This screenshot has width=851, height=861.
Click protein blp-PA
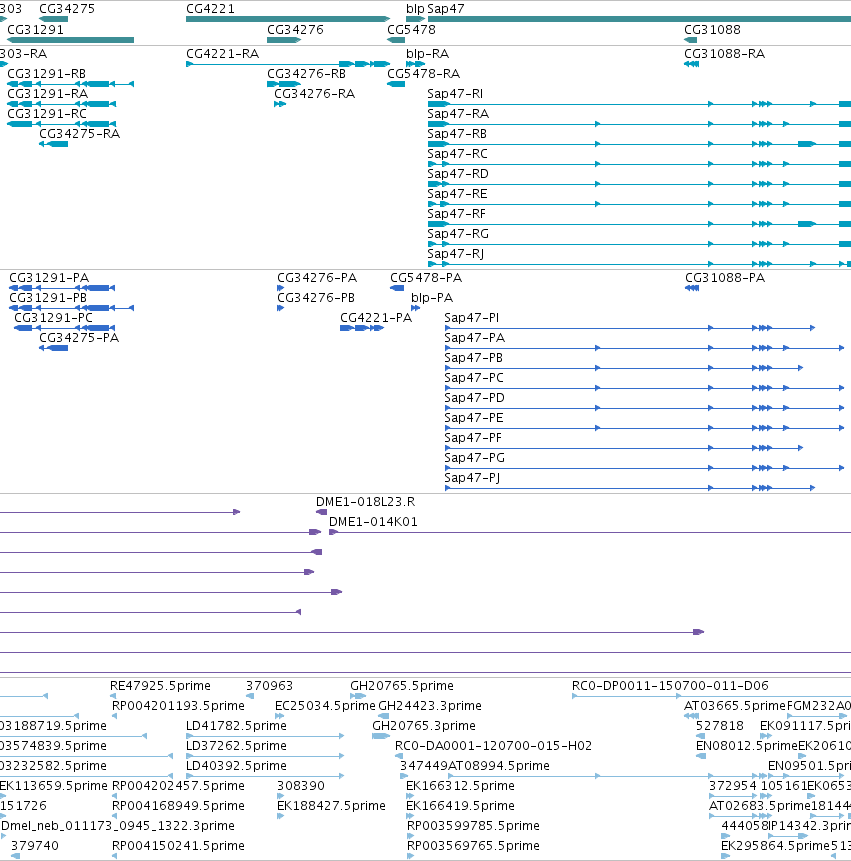pyautogui.click(x=432, y=298)
